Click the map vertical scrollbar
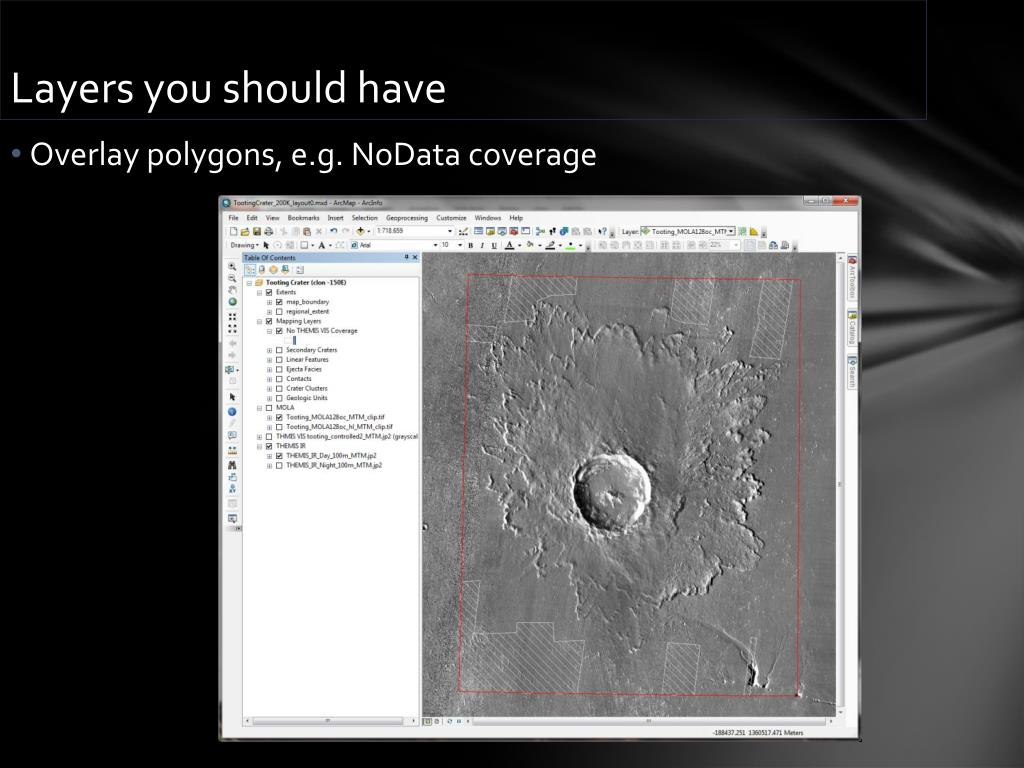This screenshot has height=768, width=1024. (x=840, y=485)
